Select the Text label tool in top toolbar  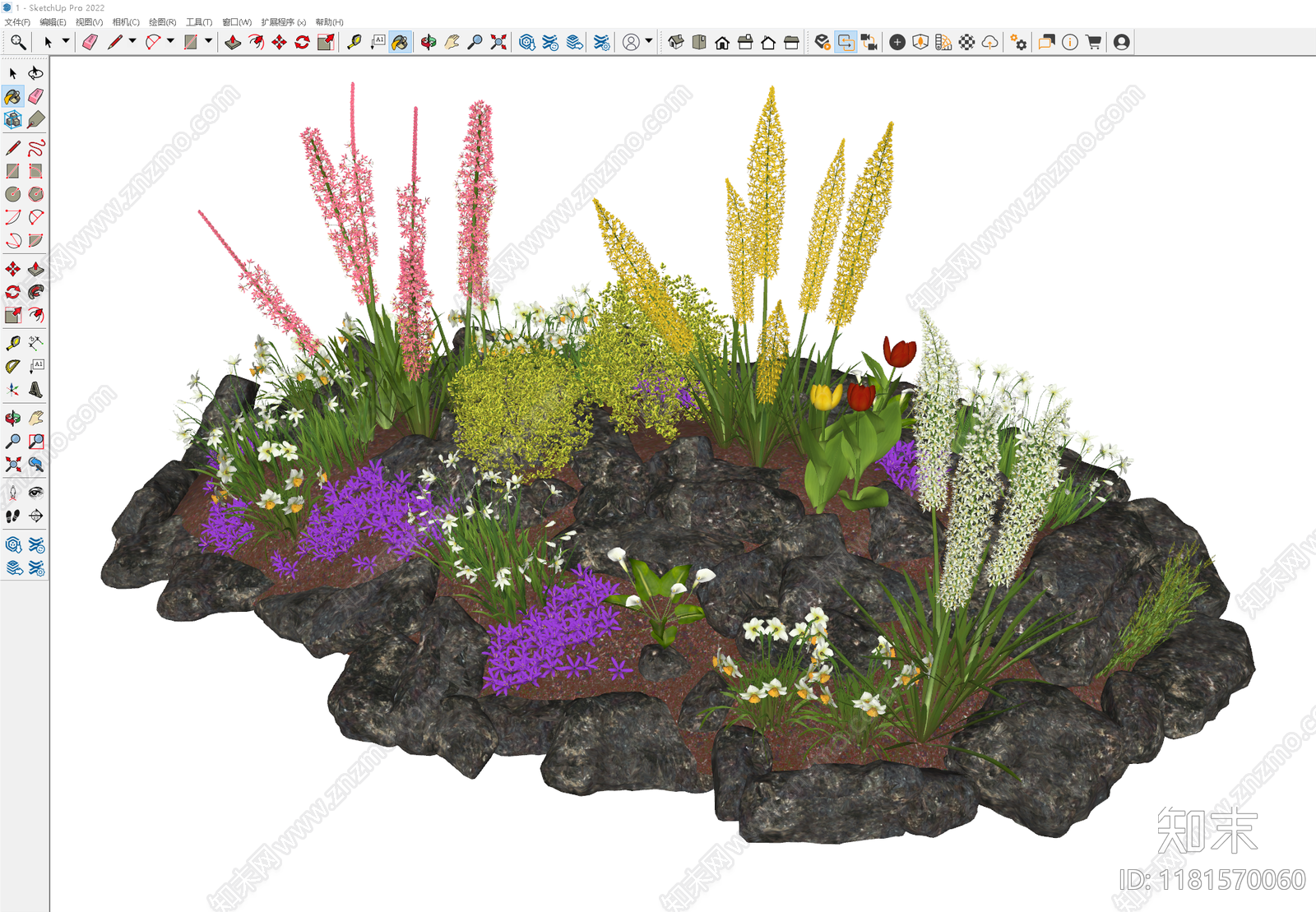point(378,42)
